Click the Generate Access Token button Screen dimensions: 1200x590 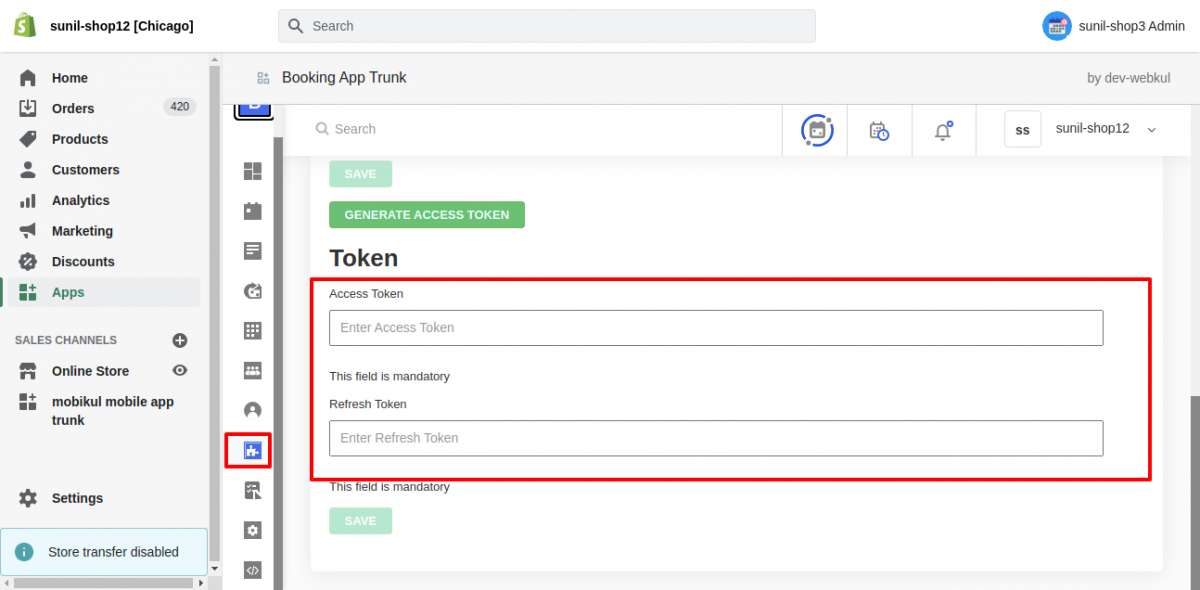427,215
